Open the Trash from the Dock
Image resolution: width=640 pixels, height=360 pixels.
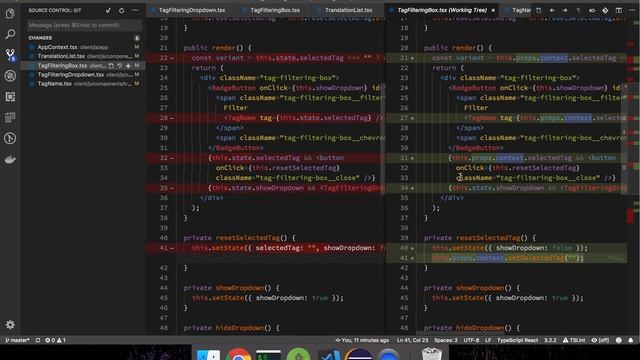(431, 354)
